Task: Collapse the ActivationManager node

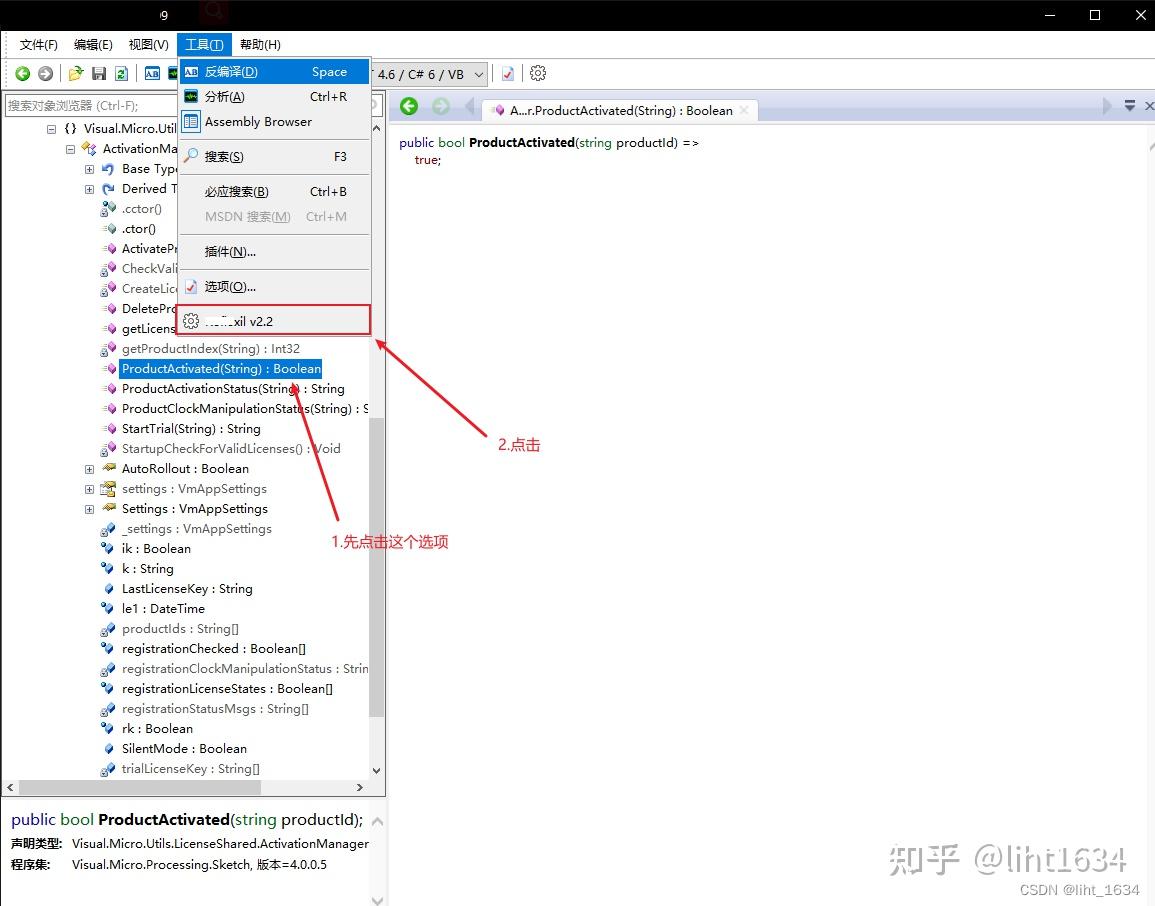Action: point(69,148)
